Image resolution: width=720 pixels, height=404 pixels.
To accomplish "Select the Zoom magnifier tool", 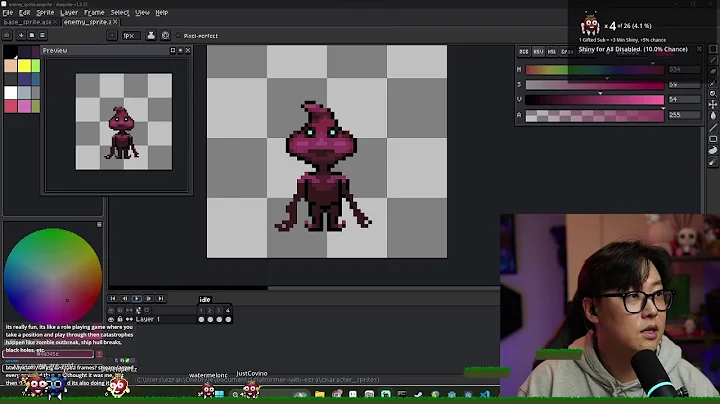I will (x=713, y=94).
